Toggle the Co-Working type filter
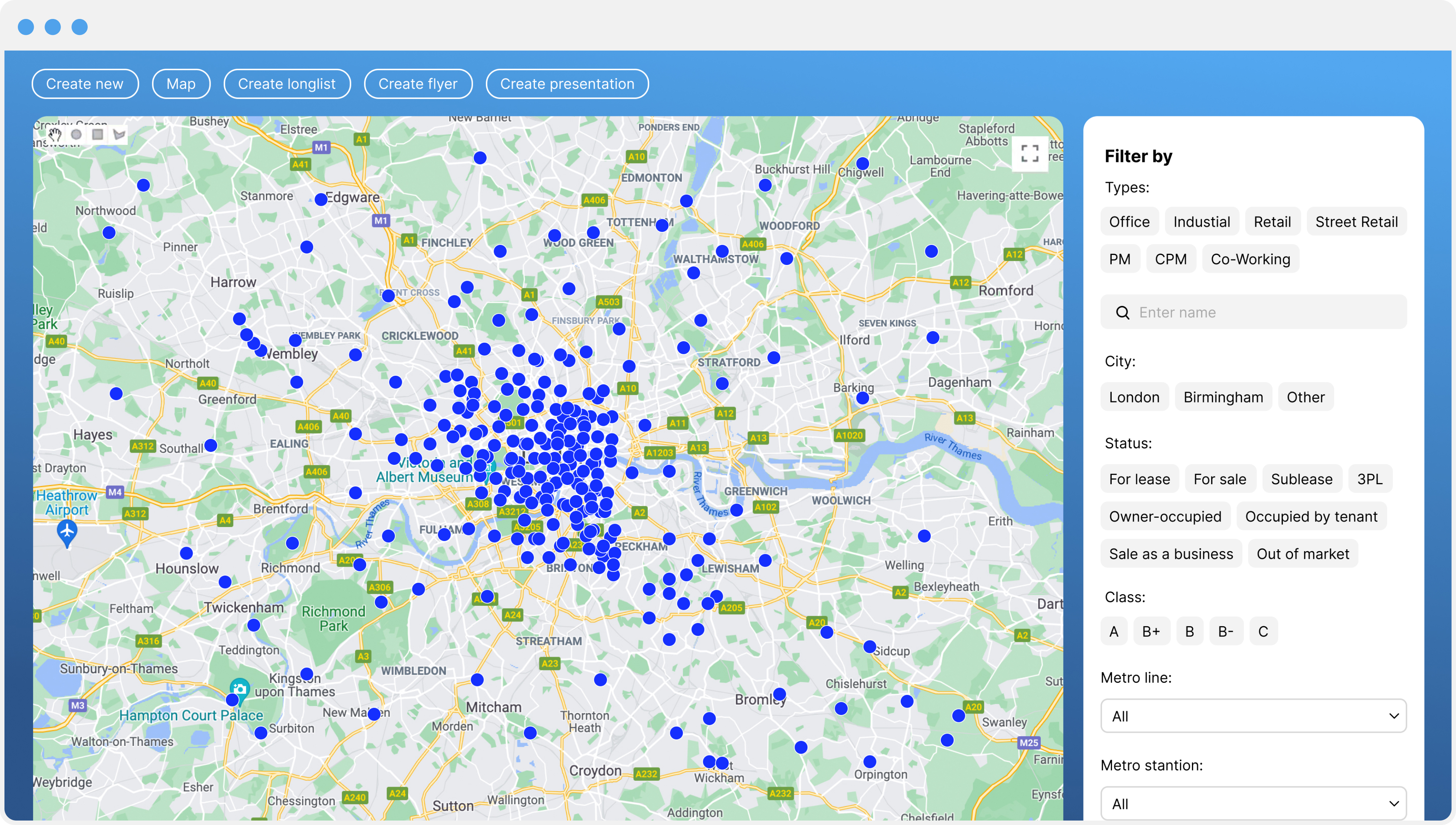This screenshot has width=1456, height=825. 1251,259
